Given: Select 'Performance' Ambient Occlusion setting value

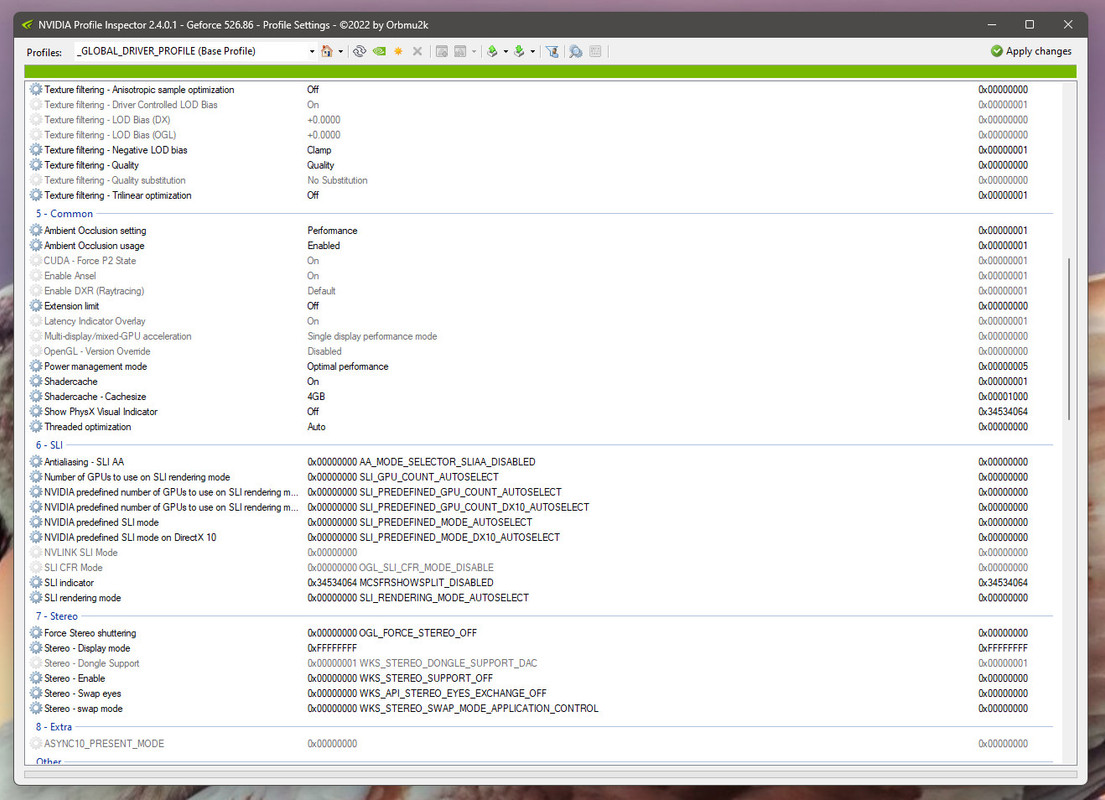Looking at the screenshot, I should click(x=332, y=230).
